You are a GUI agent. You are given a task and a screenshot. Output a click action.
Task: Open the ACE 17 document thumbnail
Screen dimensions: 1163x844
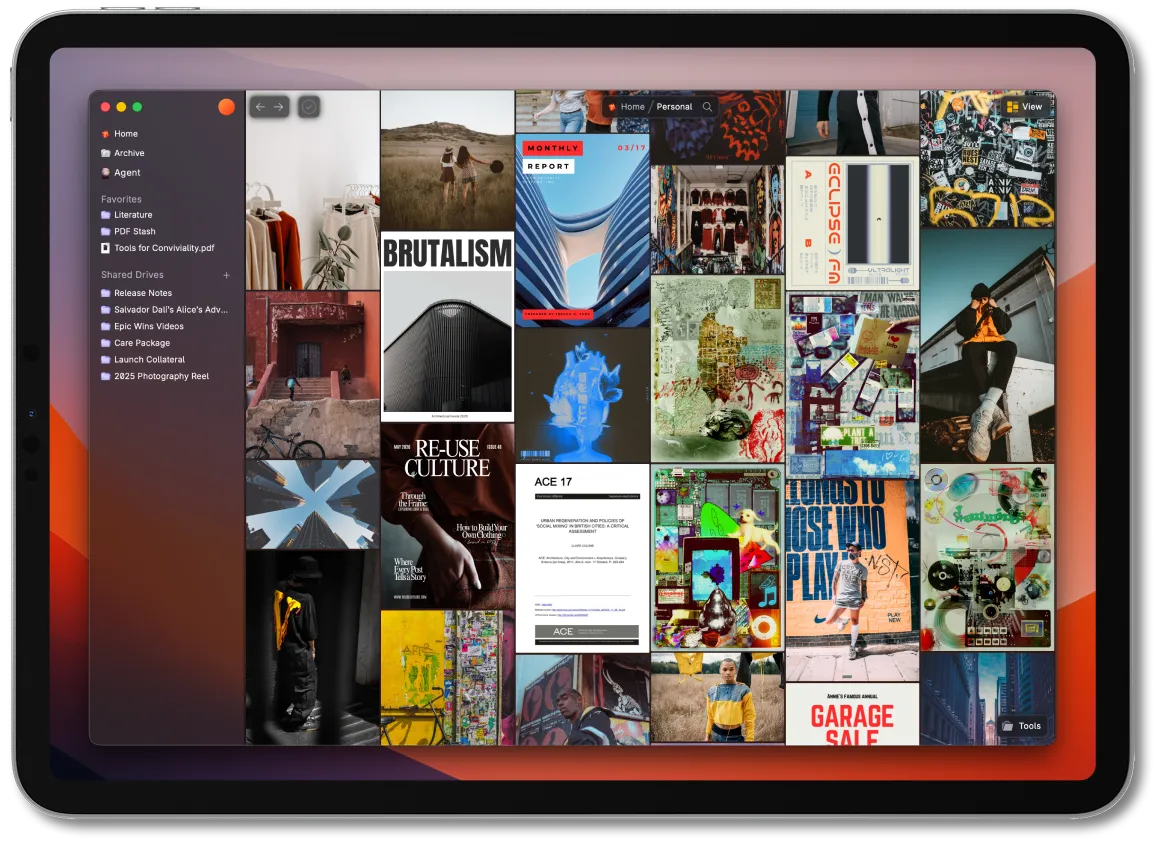[583, 558]
